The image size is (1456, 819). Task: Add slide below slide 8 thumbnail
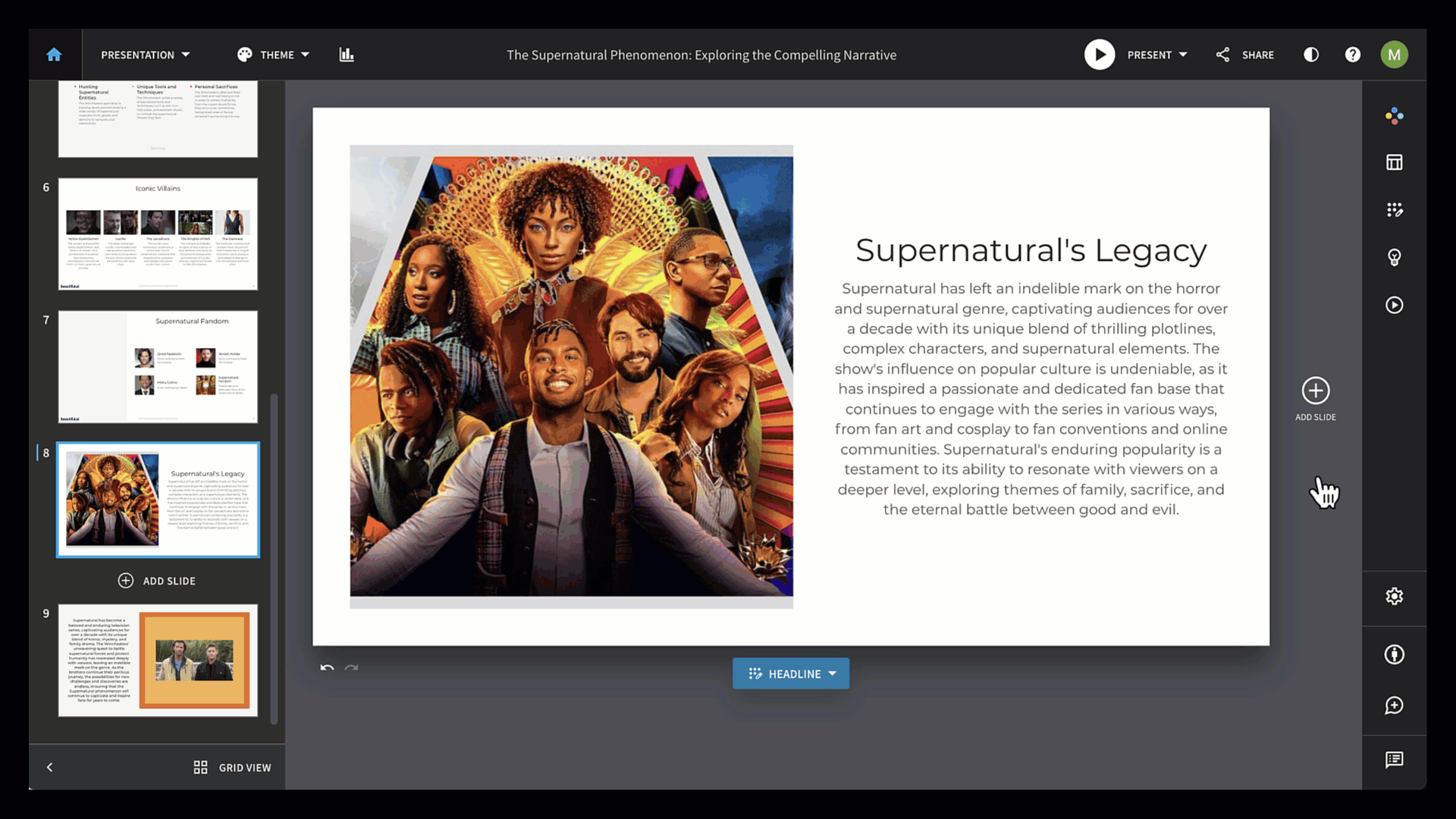pyautogui.click(x=157, y=581)
